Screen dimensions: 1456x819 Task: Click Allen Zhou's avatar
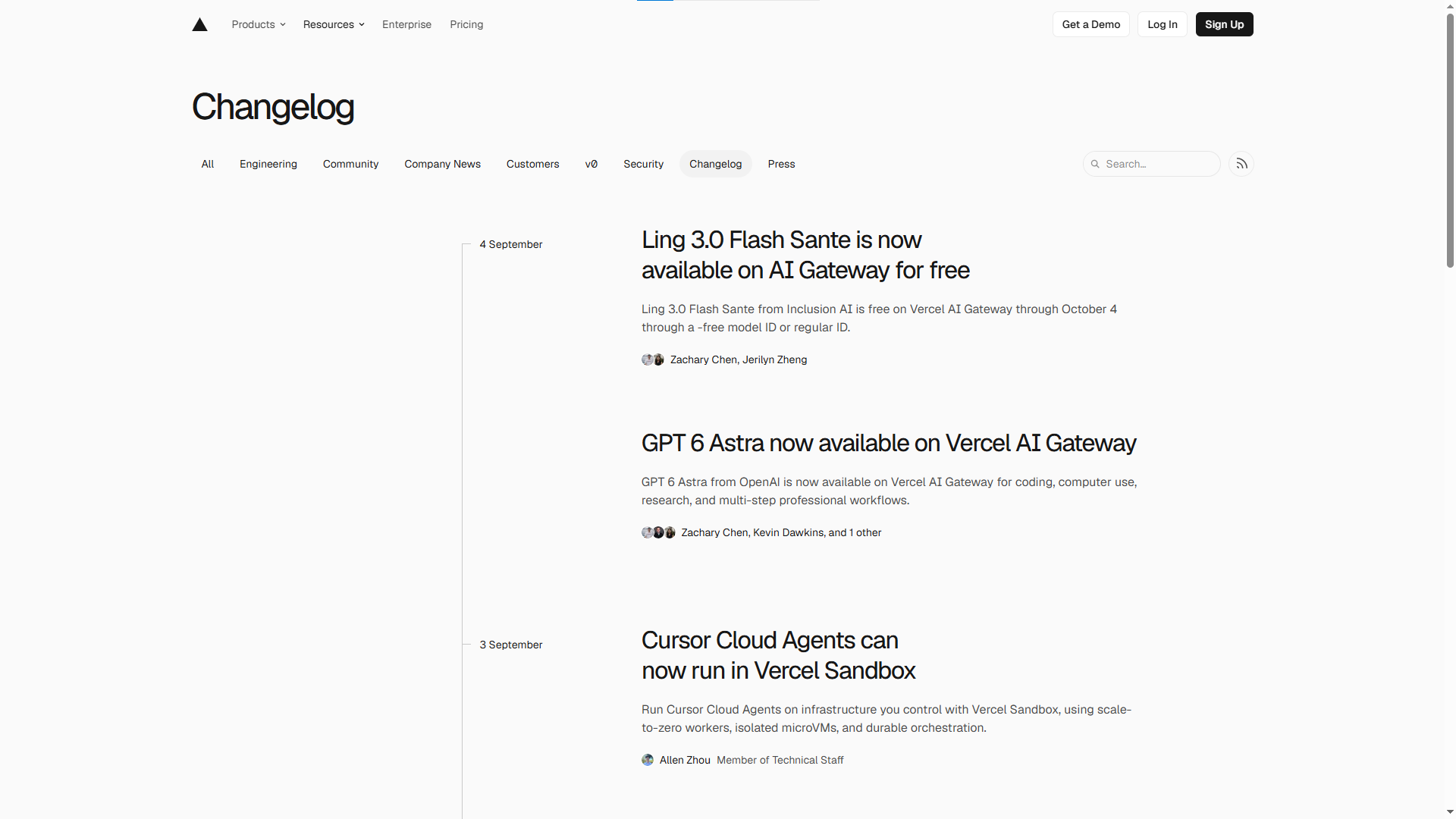click(x=648, y=760)
